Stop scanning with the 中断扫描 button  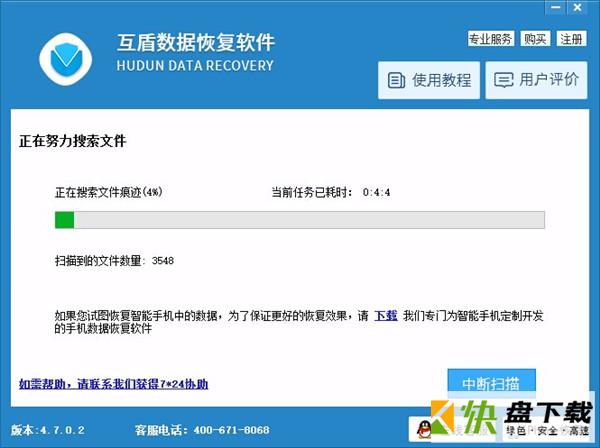[491, 383]
